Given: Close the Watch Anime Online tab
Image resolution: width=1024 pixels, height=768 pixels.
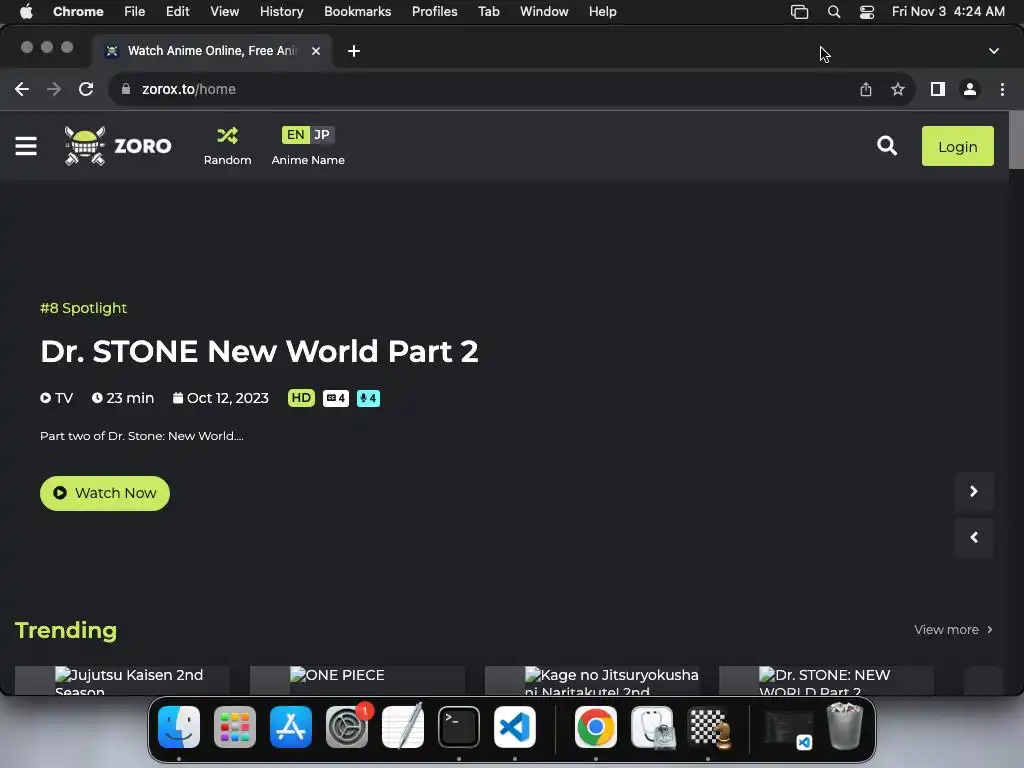Looking at the screenshot, I should 316,51.
